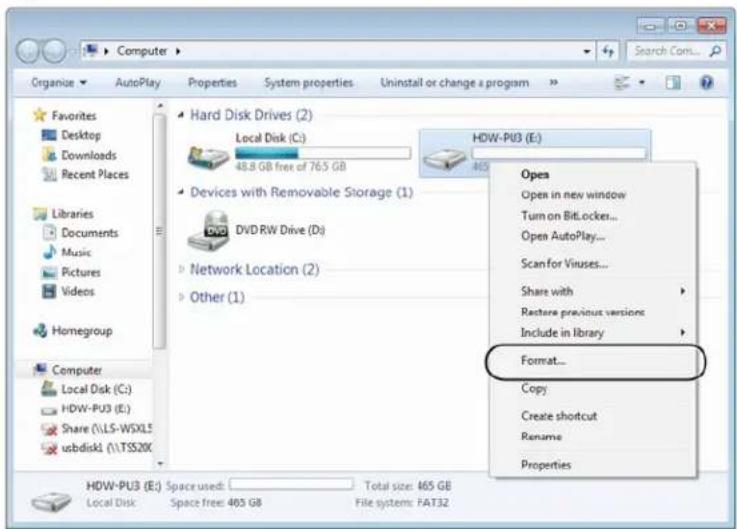Click the HDW-PU3 (E:) capacity bar
Image resolution: width=737 pixels, height=529 pixels.
(x=559, y=153)
